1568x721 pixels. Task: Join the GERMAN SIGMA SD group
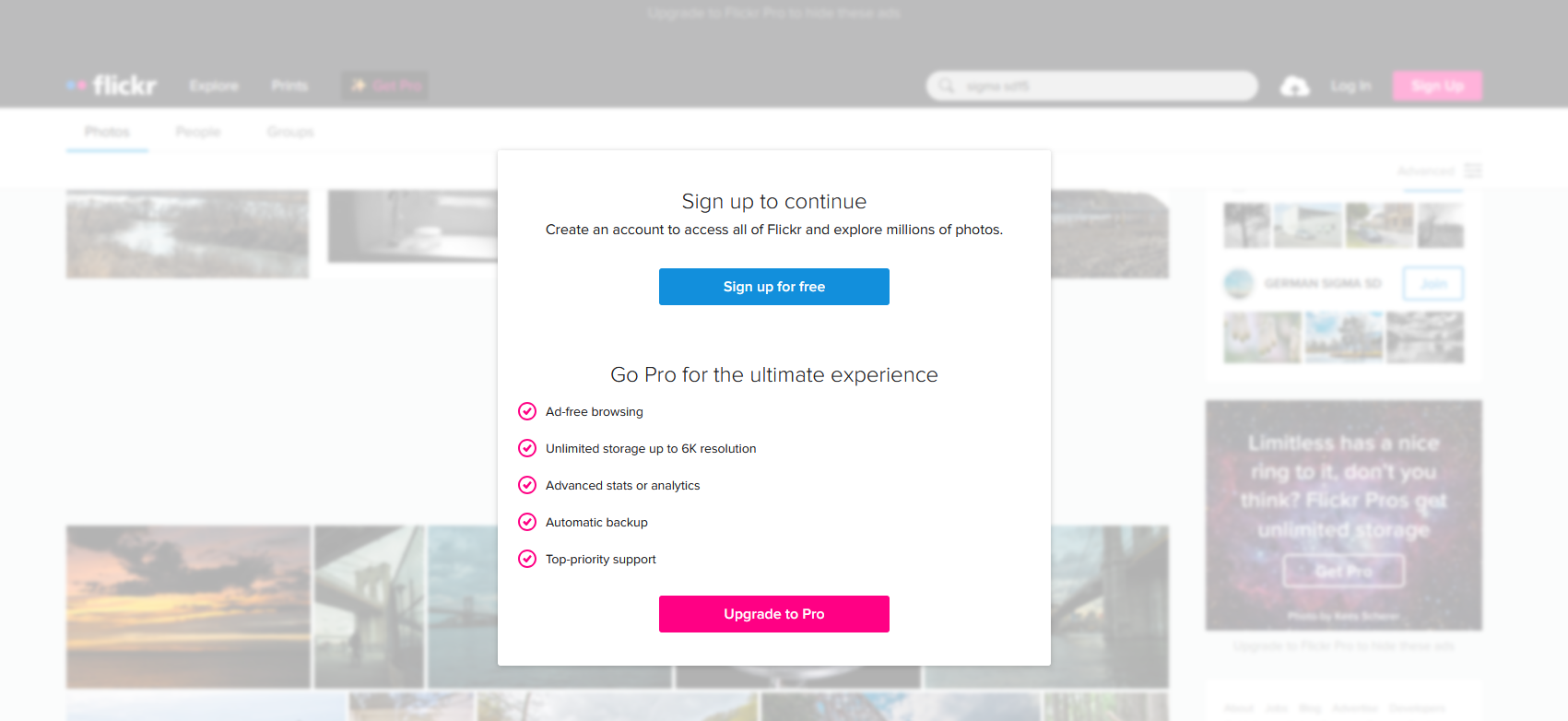(x=1433, y=284)
